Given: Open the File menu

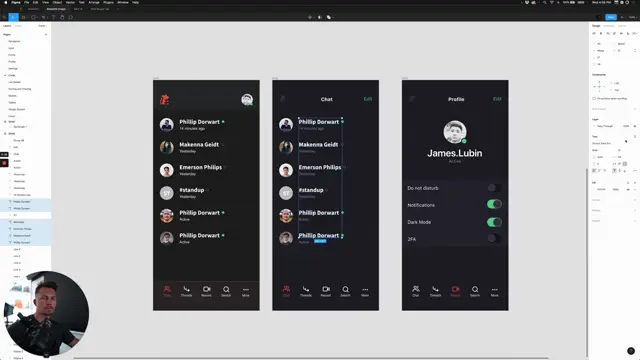Looking at the screenshot, I should point(27,2).
